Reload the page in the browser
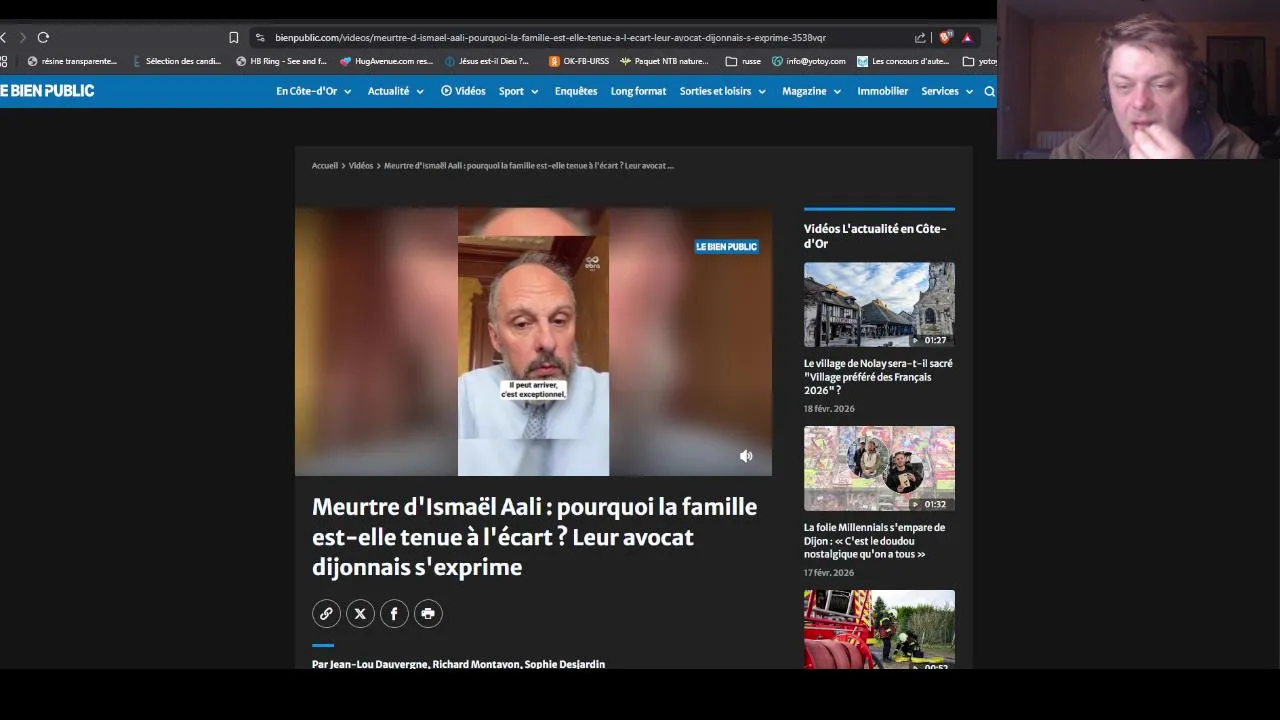The image size is (1280, 720). [43, 37]
